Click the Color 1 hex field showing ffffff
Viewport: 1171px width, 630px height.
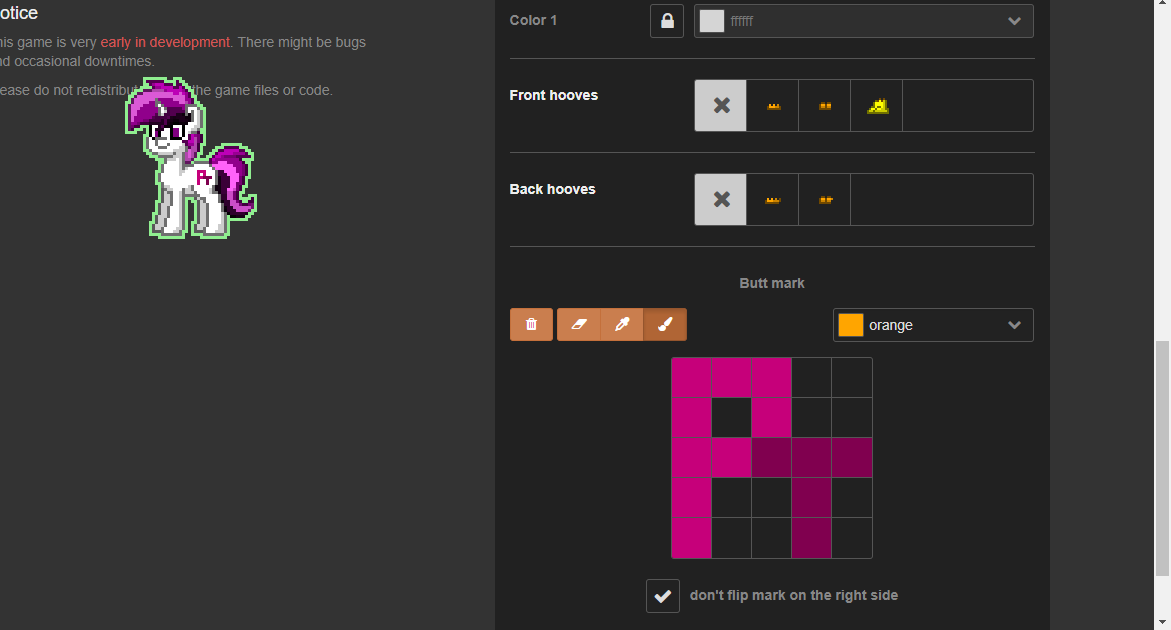click(x=863, y=21)
